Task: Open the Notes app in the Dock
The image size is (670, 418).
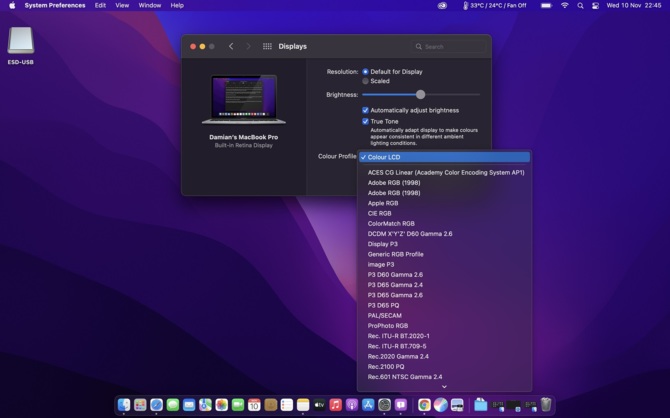Action: (303, 404)
